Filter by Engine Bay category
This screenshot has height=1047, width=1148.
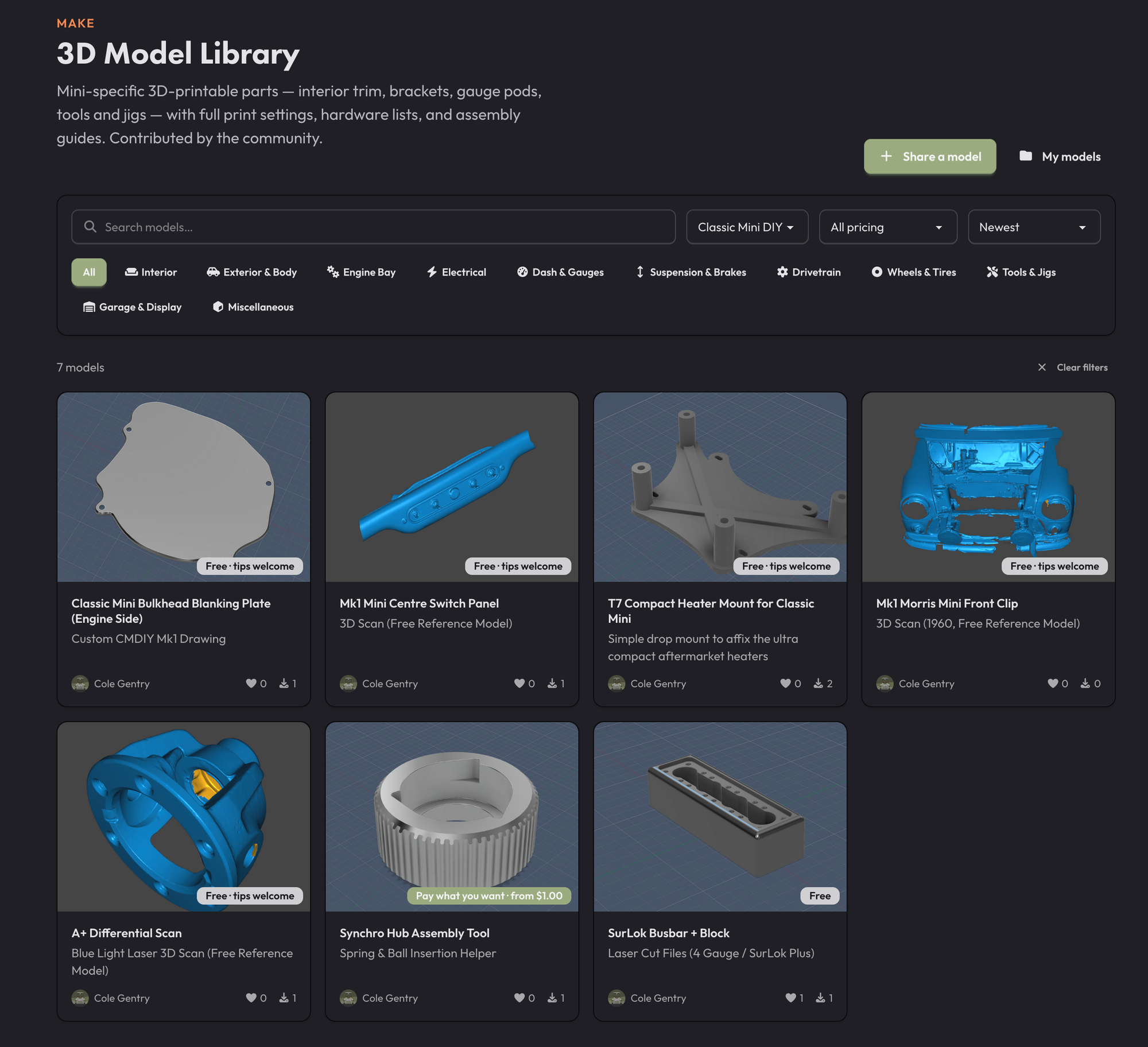click(x=361, y=272)
